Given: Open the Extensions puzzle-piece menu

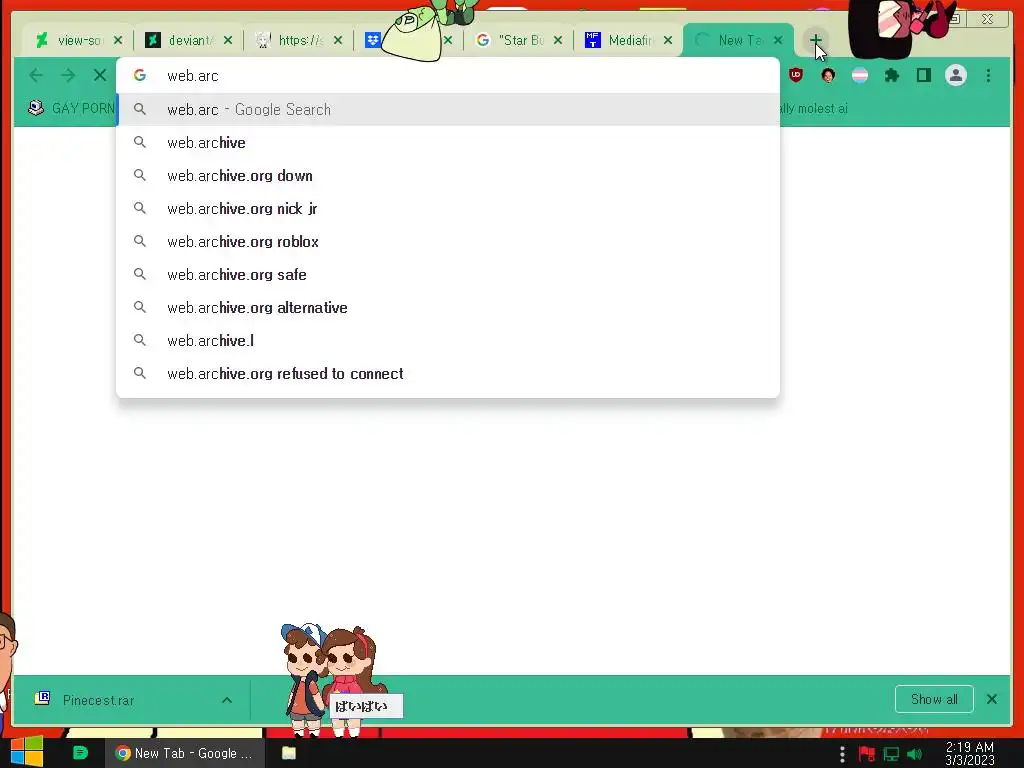Looking at the screenshot, I should (891, 75).
